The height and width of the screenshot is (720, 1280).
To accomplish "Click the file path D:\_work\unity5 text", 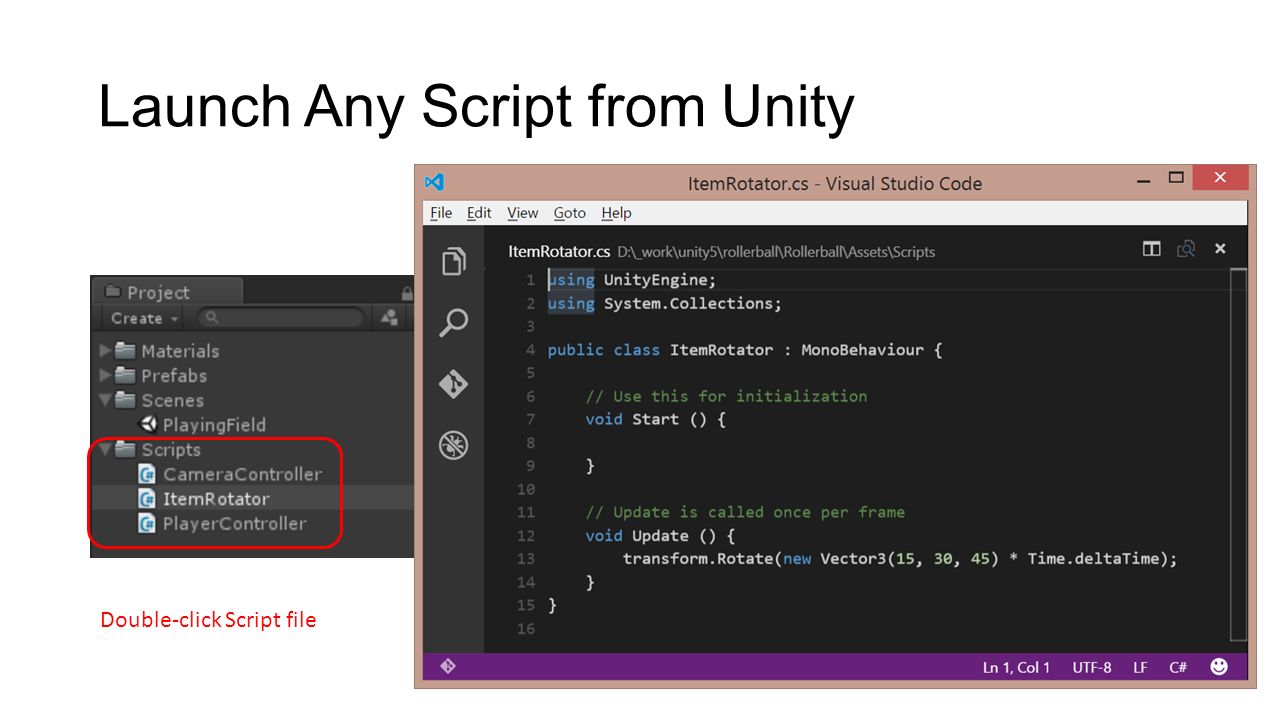I will tap(776, 252).
